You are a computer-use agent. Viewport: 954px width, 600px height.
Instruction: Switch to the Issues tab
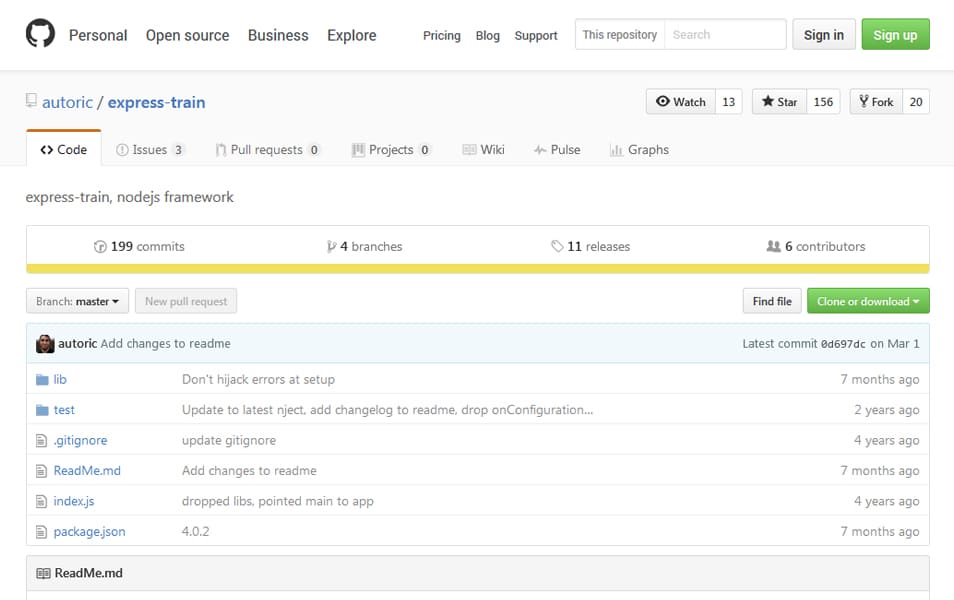tap(150, 150)
